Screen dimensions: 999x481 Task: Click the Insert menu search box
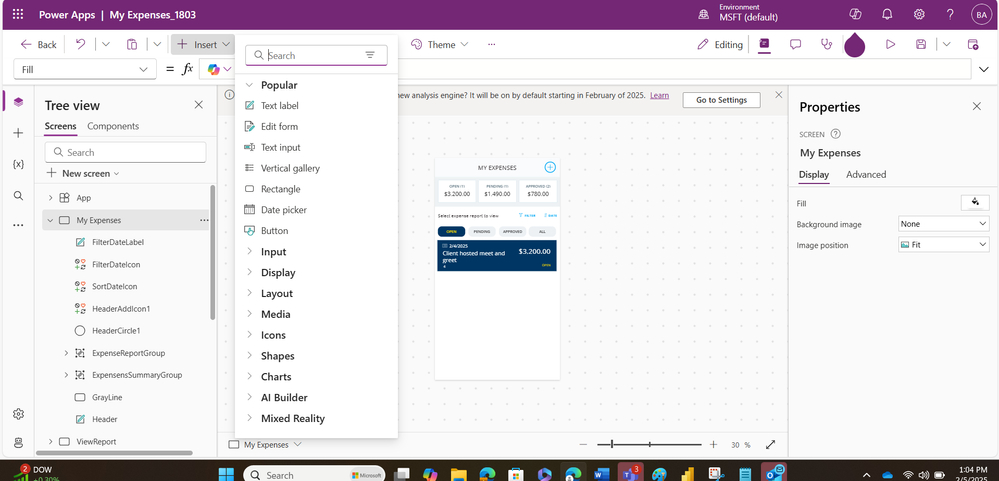pos(316,55)
